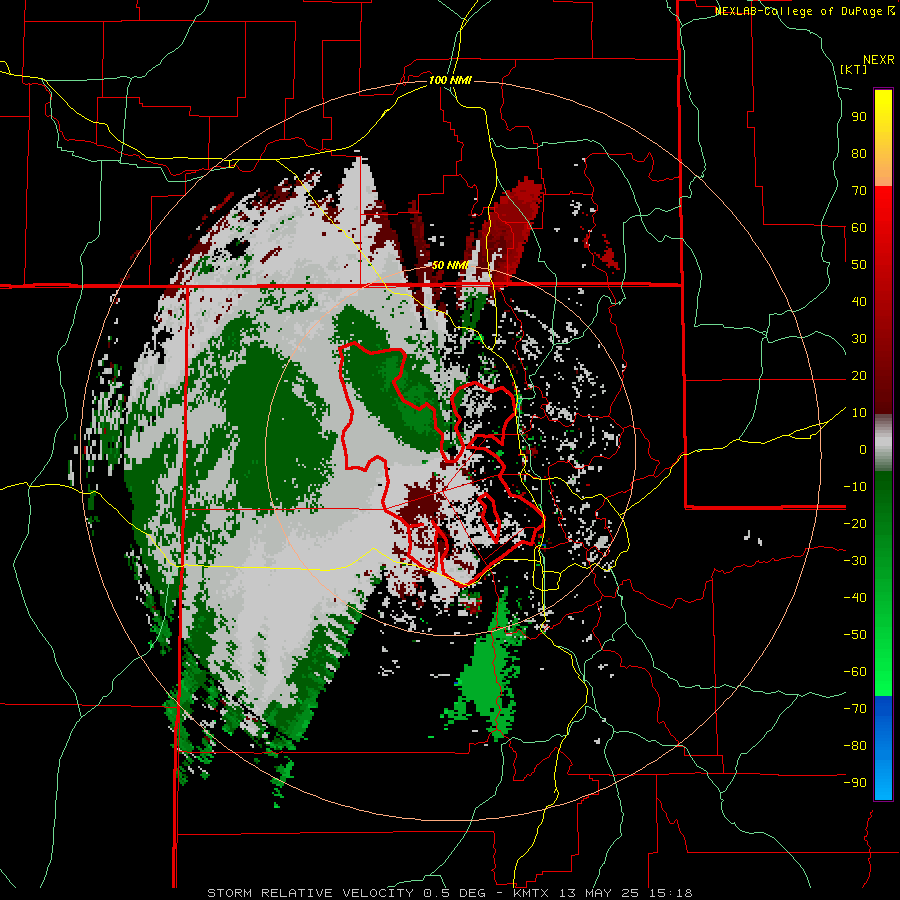Click the 90 value on velocity scale
The width and height of the screenshot is (900, 900).
tap(859, 117)
